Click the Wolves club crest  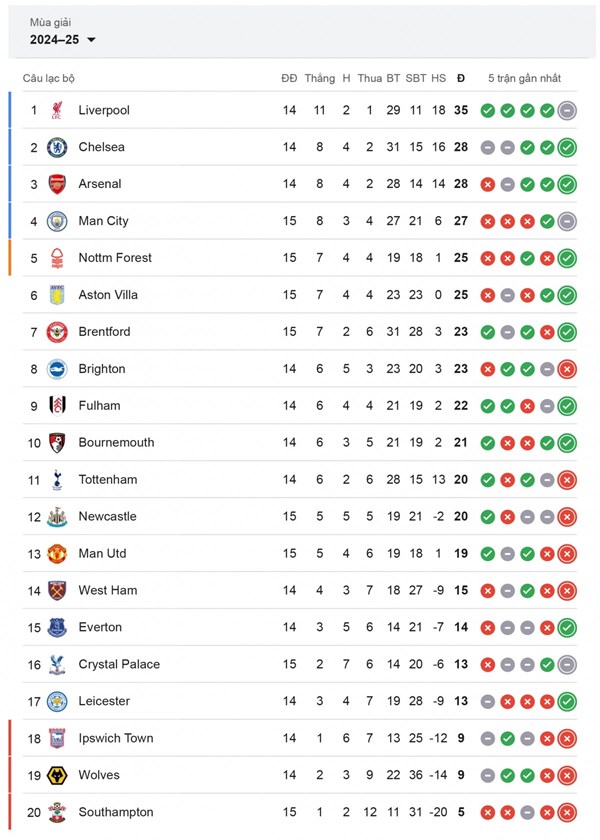(x=57, y=775)
